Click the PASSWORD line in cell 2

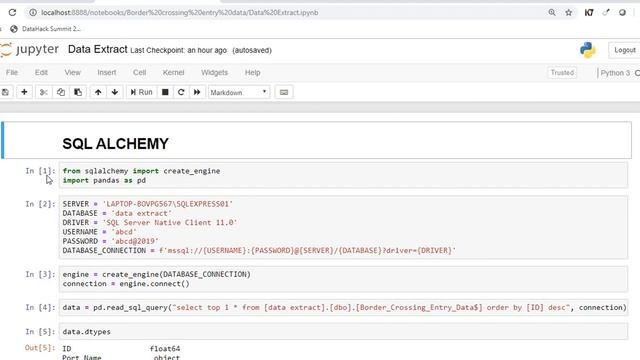(x=111, y=241)
